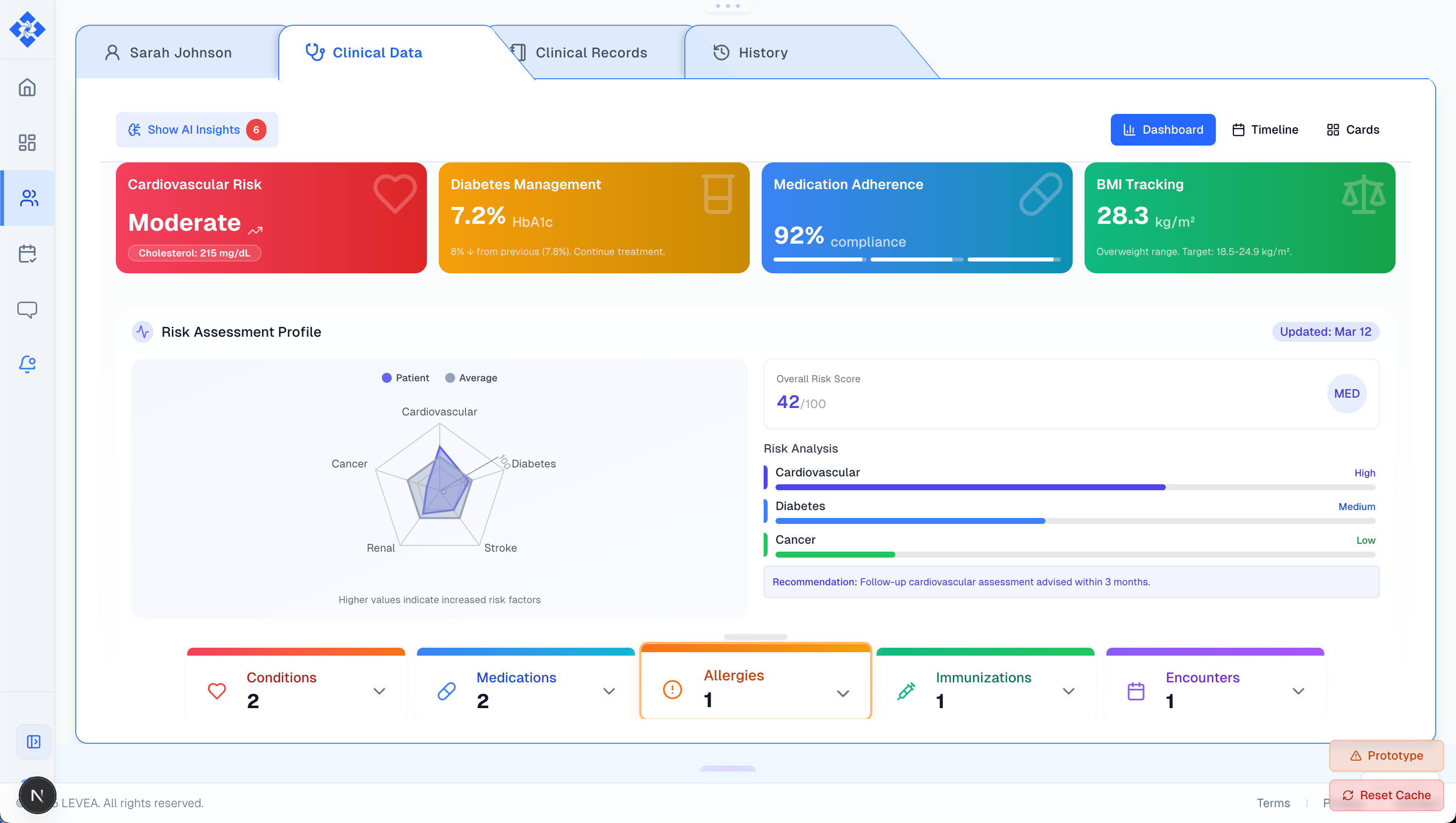Toggle the Average legend on the radar chart

click(x=471, y=378)
